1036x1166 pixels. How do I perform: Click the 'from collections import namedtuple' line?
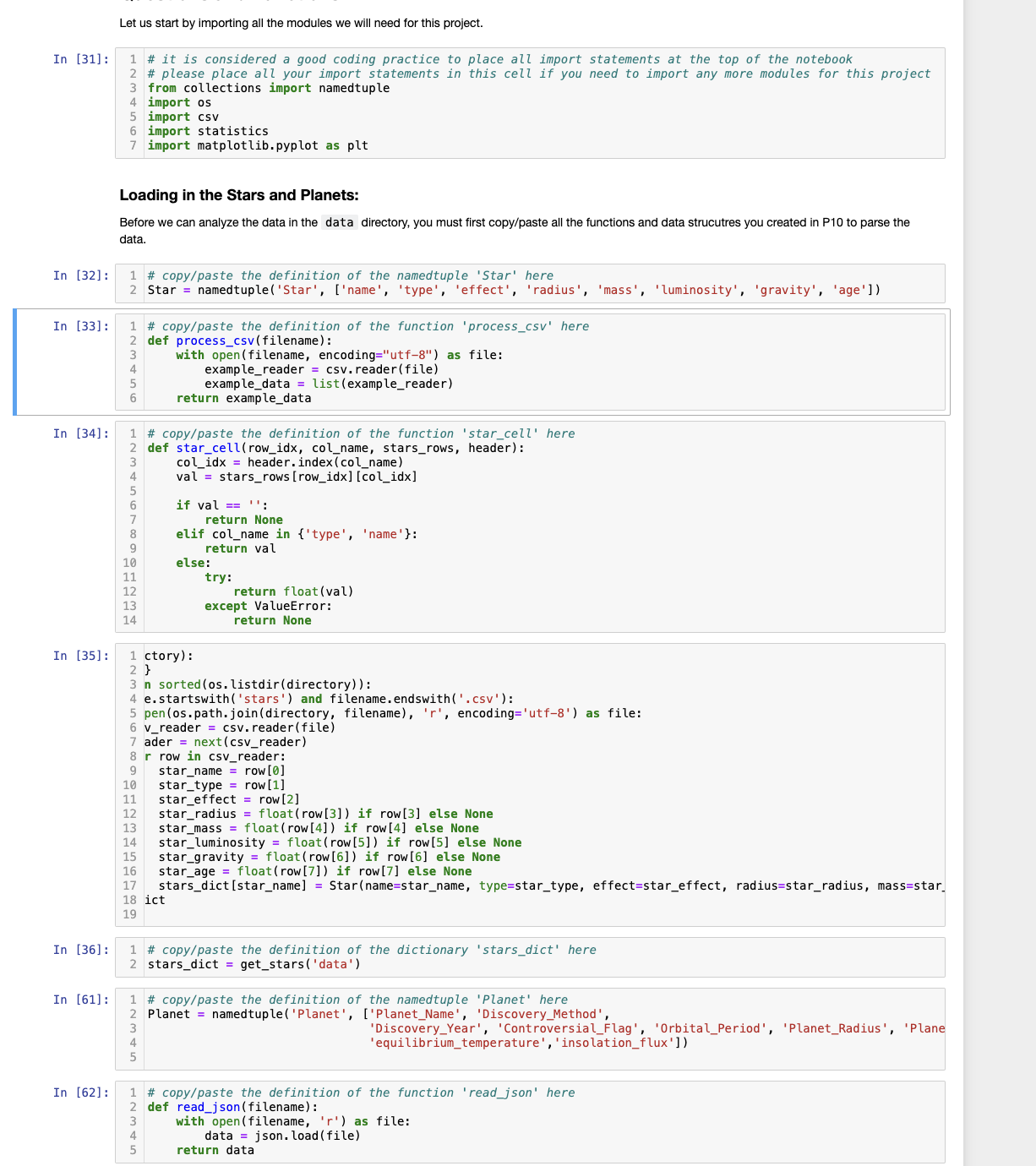coord(269,88)
